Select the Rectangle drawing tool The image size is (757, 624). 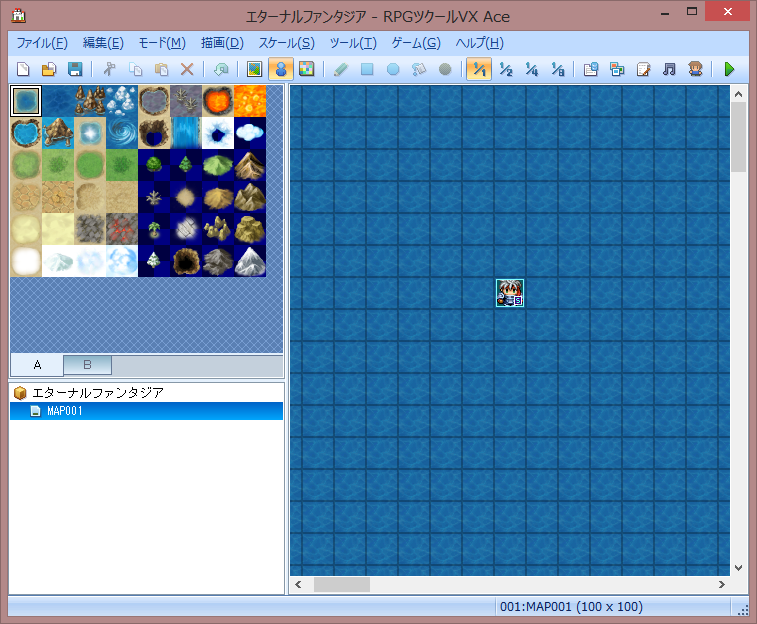coord(367,69)
